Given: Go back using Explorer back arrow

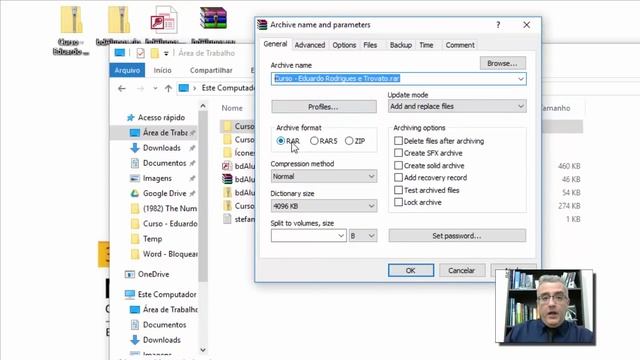Looking at the screenshot, I should coord(122,88).
